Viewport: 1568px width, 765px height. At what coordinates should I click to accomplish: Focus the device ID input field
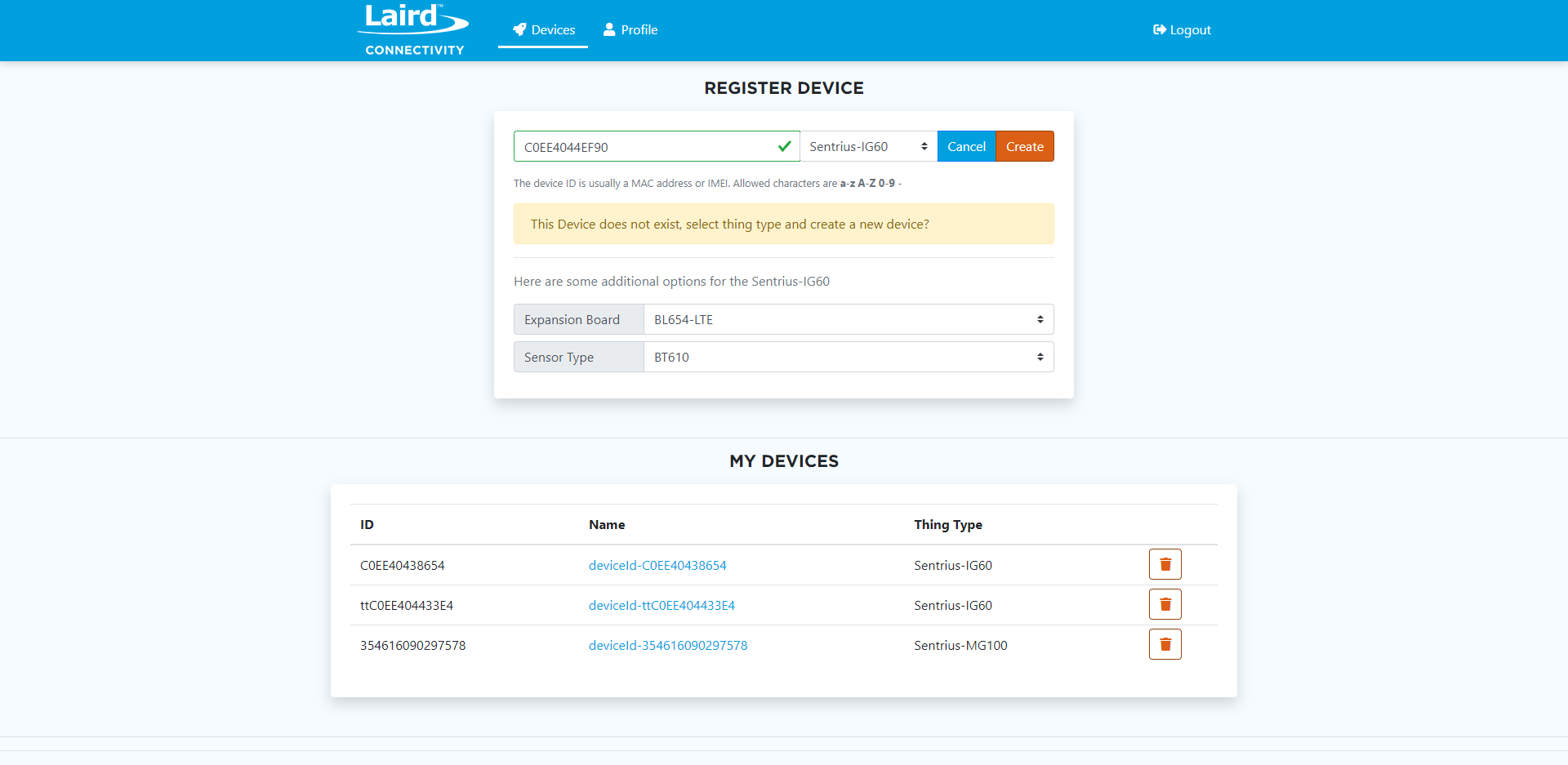[x=645, y=147]
